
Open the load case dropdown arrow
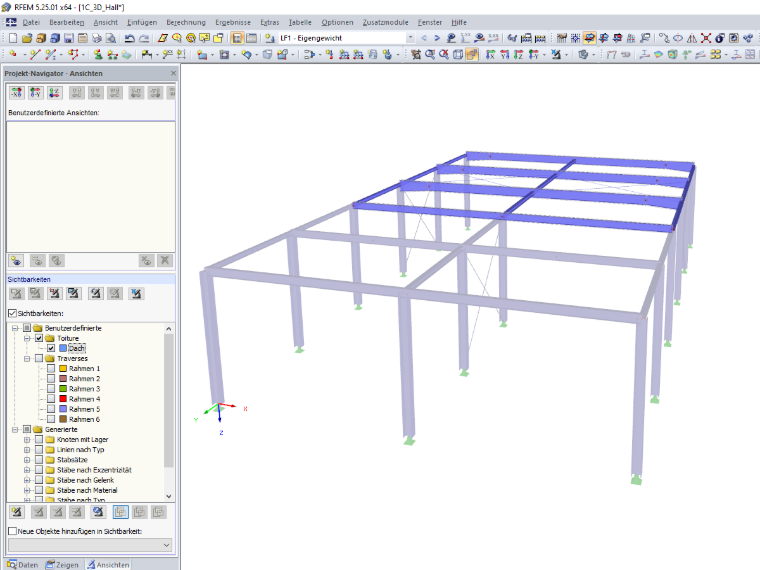tap(411, 38)
